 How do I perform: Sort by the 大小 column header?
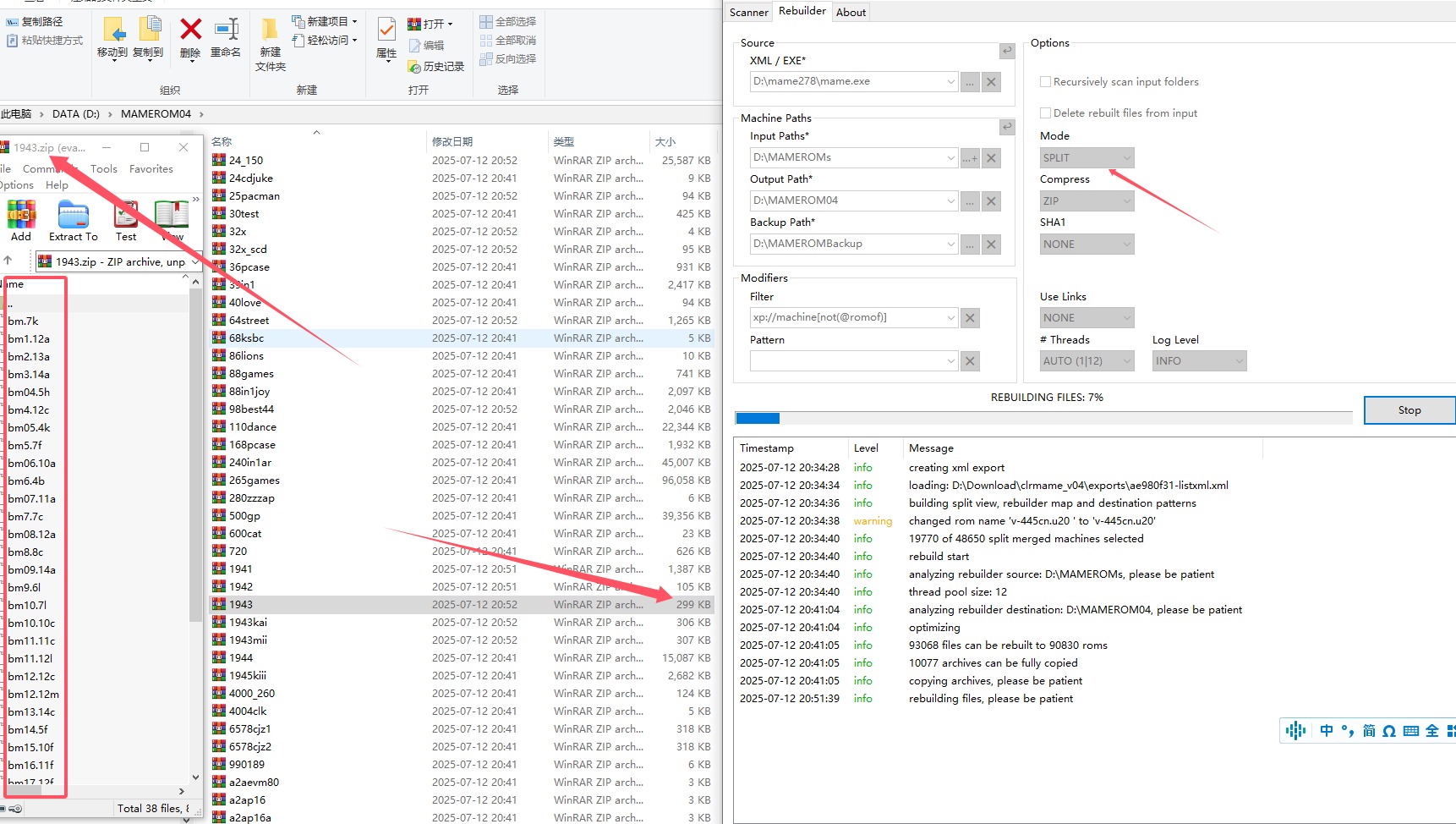681,142
